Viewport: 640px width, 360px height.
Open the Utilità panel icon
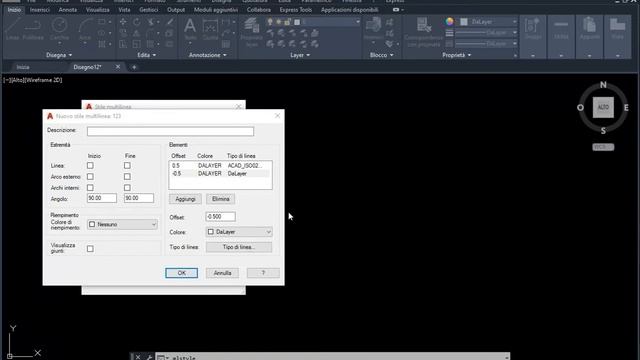coord(561,28)
